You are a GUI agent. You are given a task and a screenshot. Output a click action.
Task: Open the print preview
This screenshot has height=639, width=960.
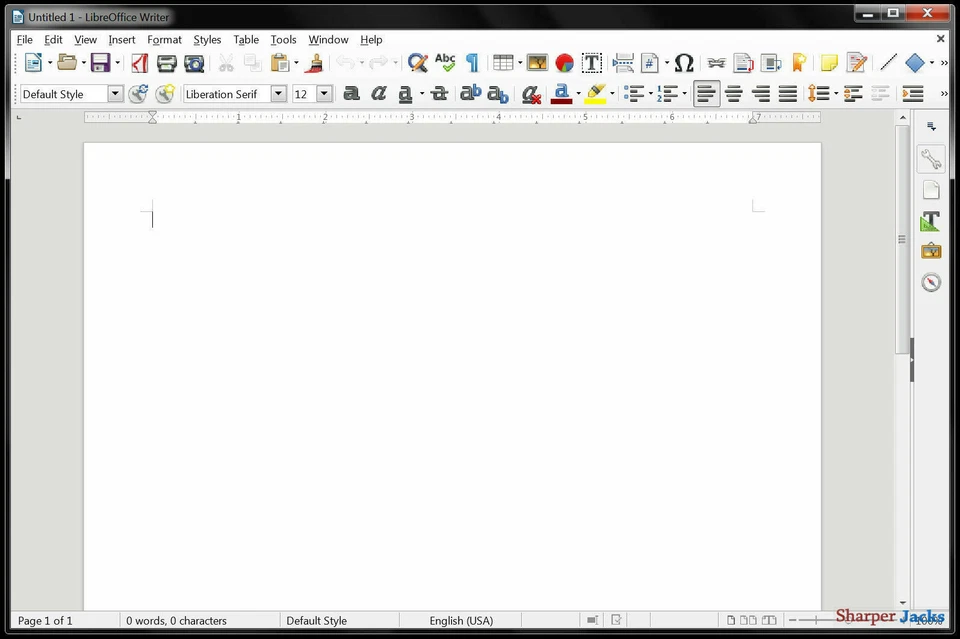(x=194, y=62)
